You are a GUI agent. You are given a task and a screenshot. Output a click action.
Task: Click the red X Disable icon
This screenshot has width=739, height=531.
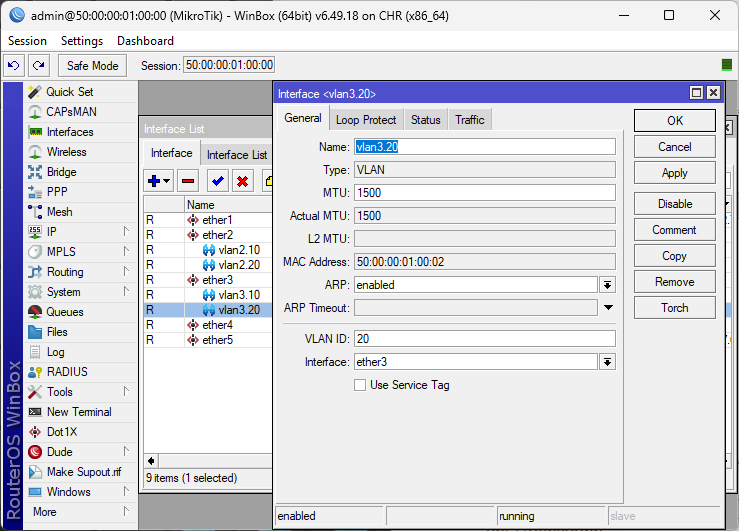[242, 181]
